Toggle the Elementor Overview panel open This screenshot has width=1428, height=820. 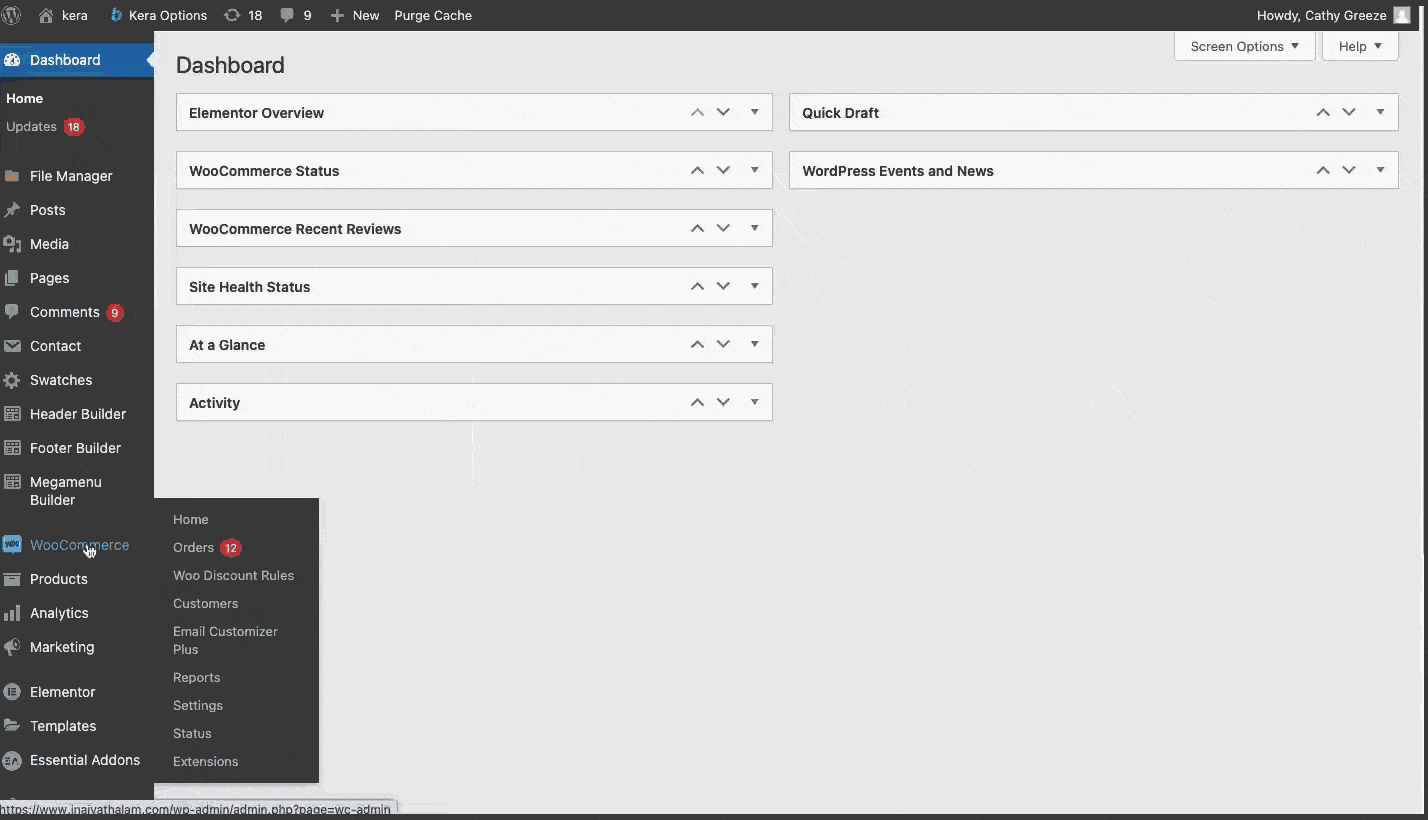(755, 112)
